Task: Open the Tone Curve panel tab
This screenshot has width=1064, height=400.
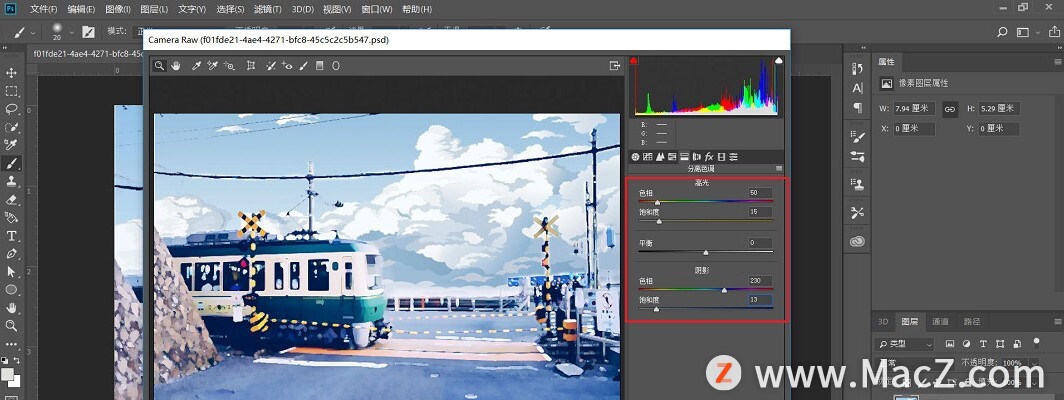Action: tap(648, 157)
